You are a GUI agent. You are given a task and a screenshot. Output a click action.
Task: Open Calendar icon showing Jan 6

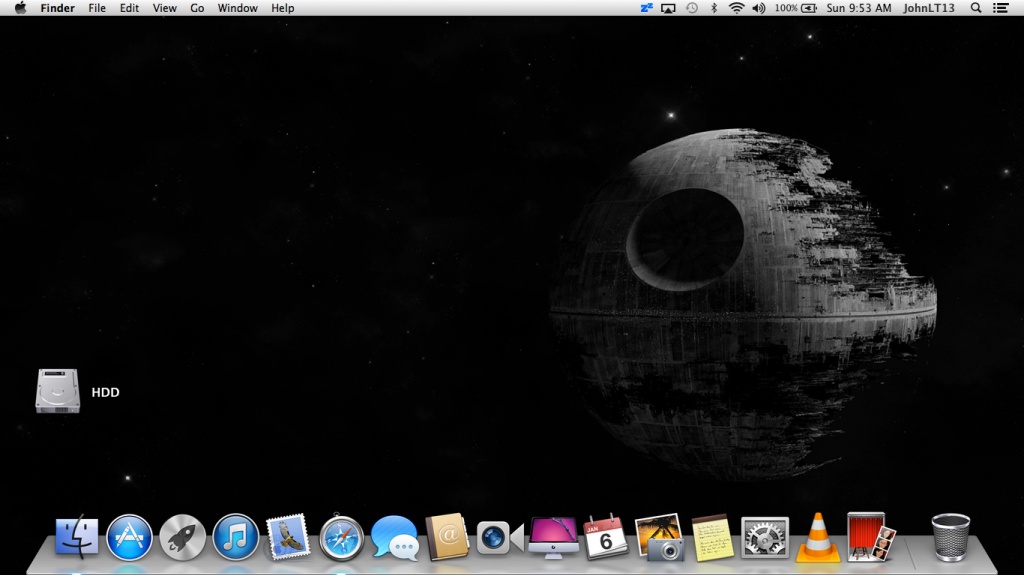(x=606, y=537)
